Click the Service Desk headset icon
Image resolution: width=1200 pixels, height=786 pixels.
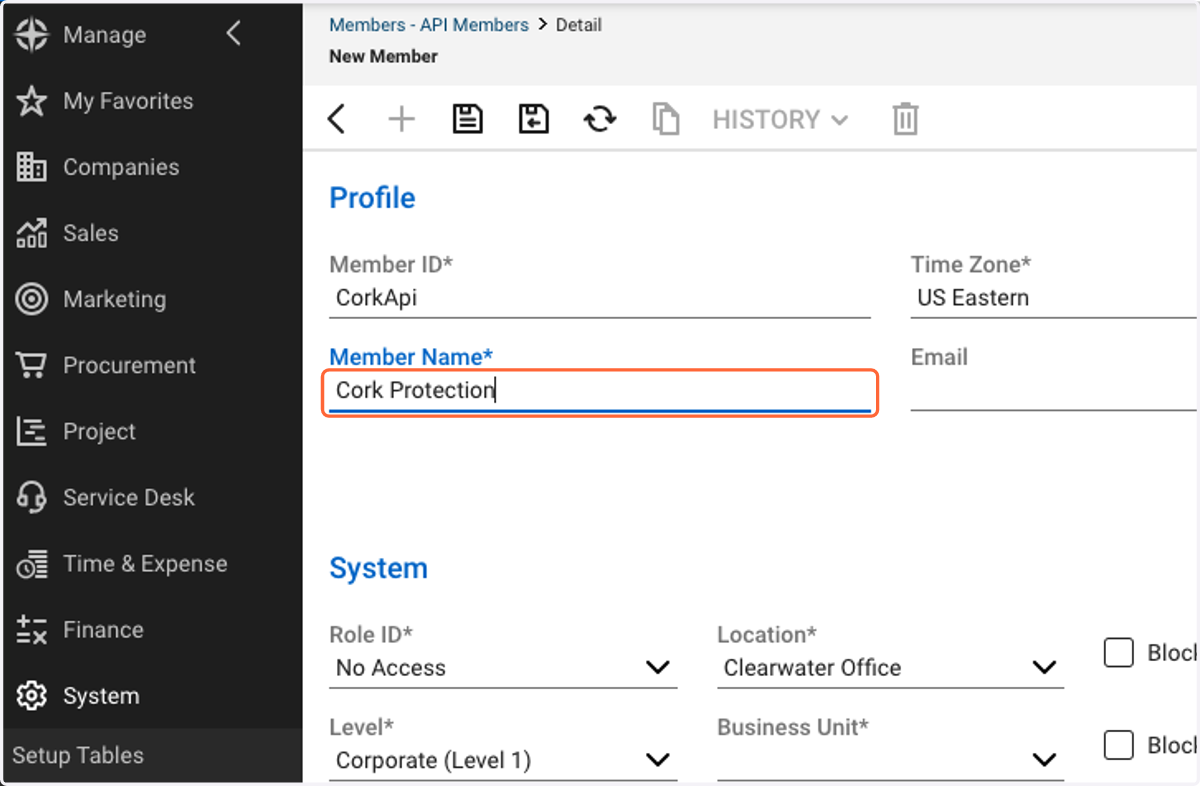coord(32,497)
